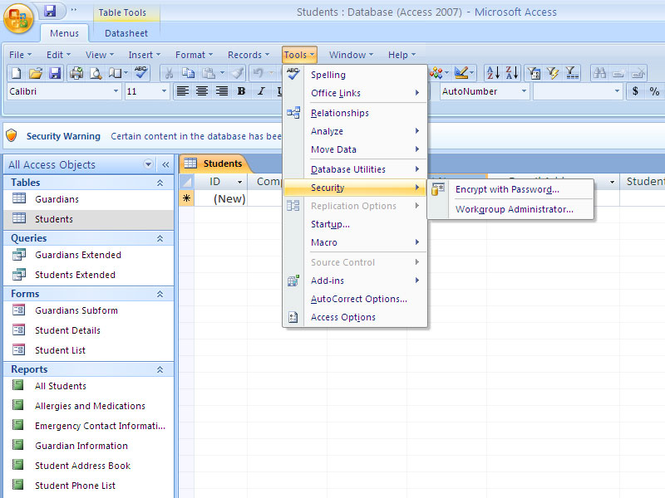Switch to the Datasheet ribbon tab
Viewport: 665px width, 498px height.
(126, 33)
